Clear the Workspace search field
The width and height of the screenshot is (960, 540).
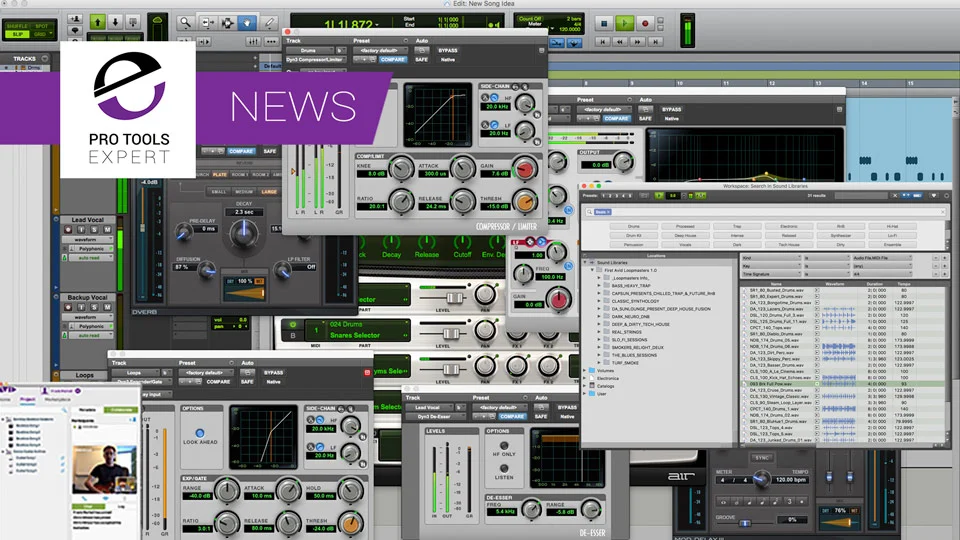(x=942, y=212)
